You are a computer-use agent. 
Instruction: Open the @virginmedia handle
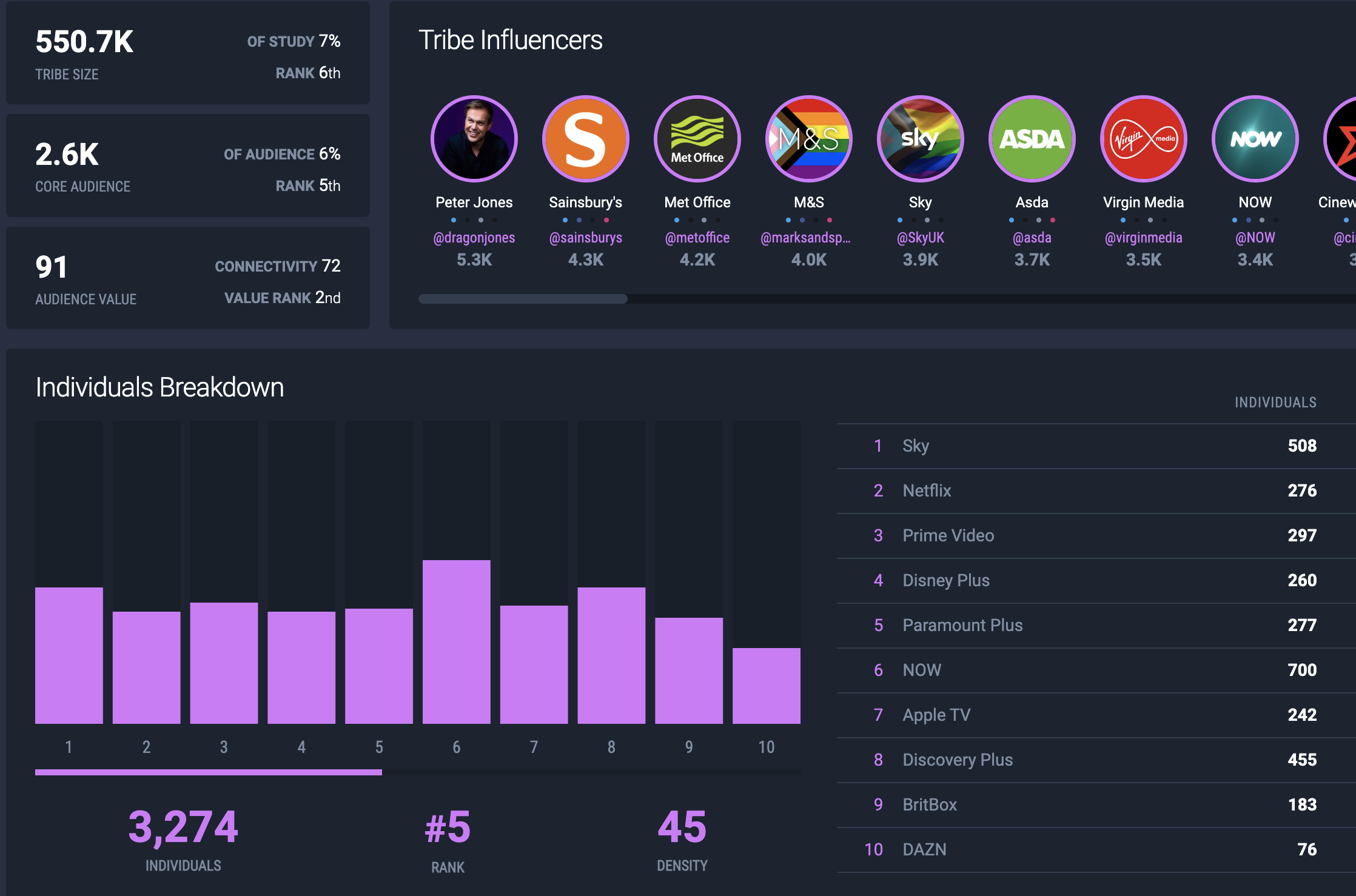tap(1144, 238)
